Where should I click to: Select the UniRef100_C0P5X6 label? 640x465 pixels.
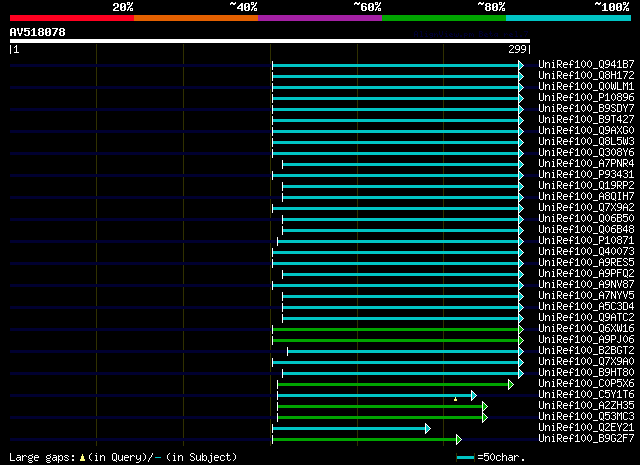pos(586,384)
